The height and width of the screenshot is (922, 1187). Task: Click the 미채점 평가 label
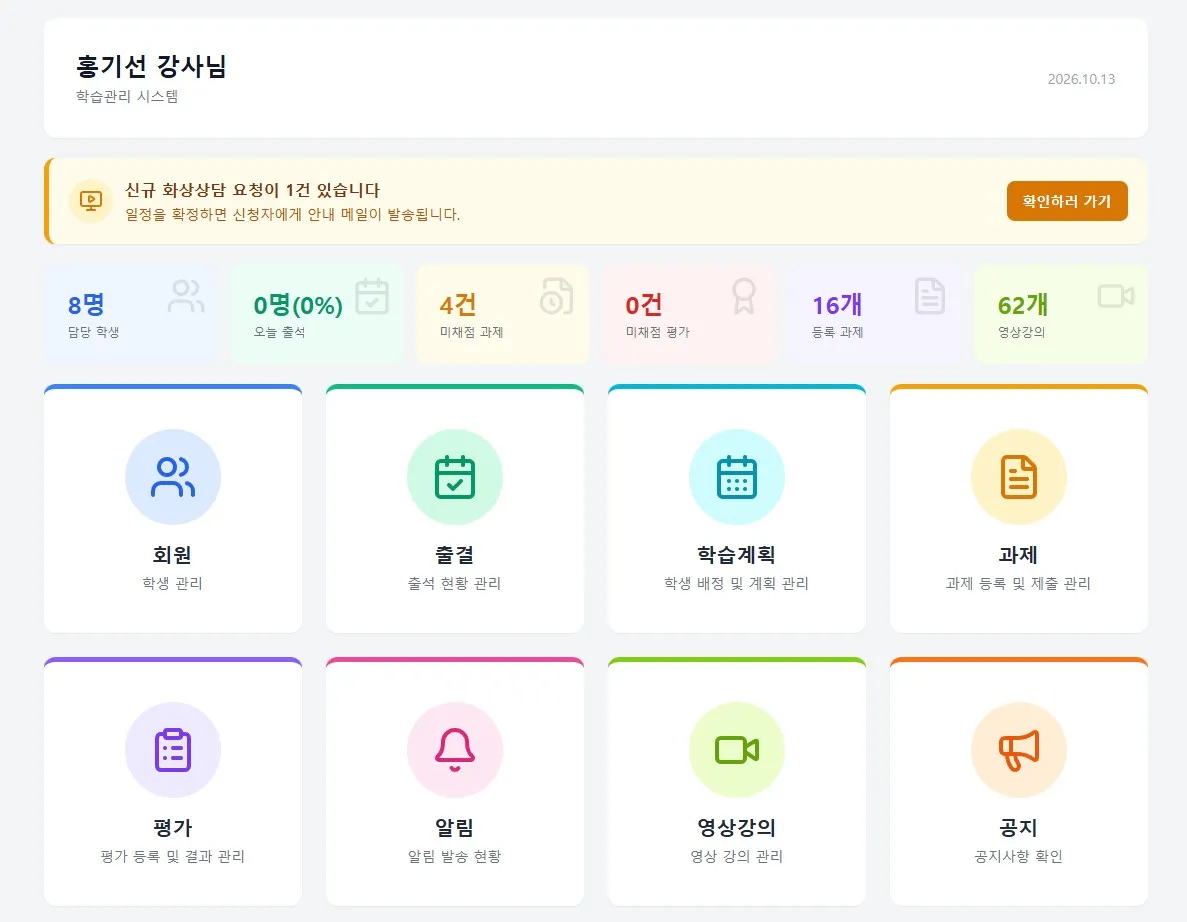coord(657,332)
